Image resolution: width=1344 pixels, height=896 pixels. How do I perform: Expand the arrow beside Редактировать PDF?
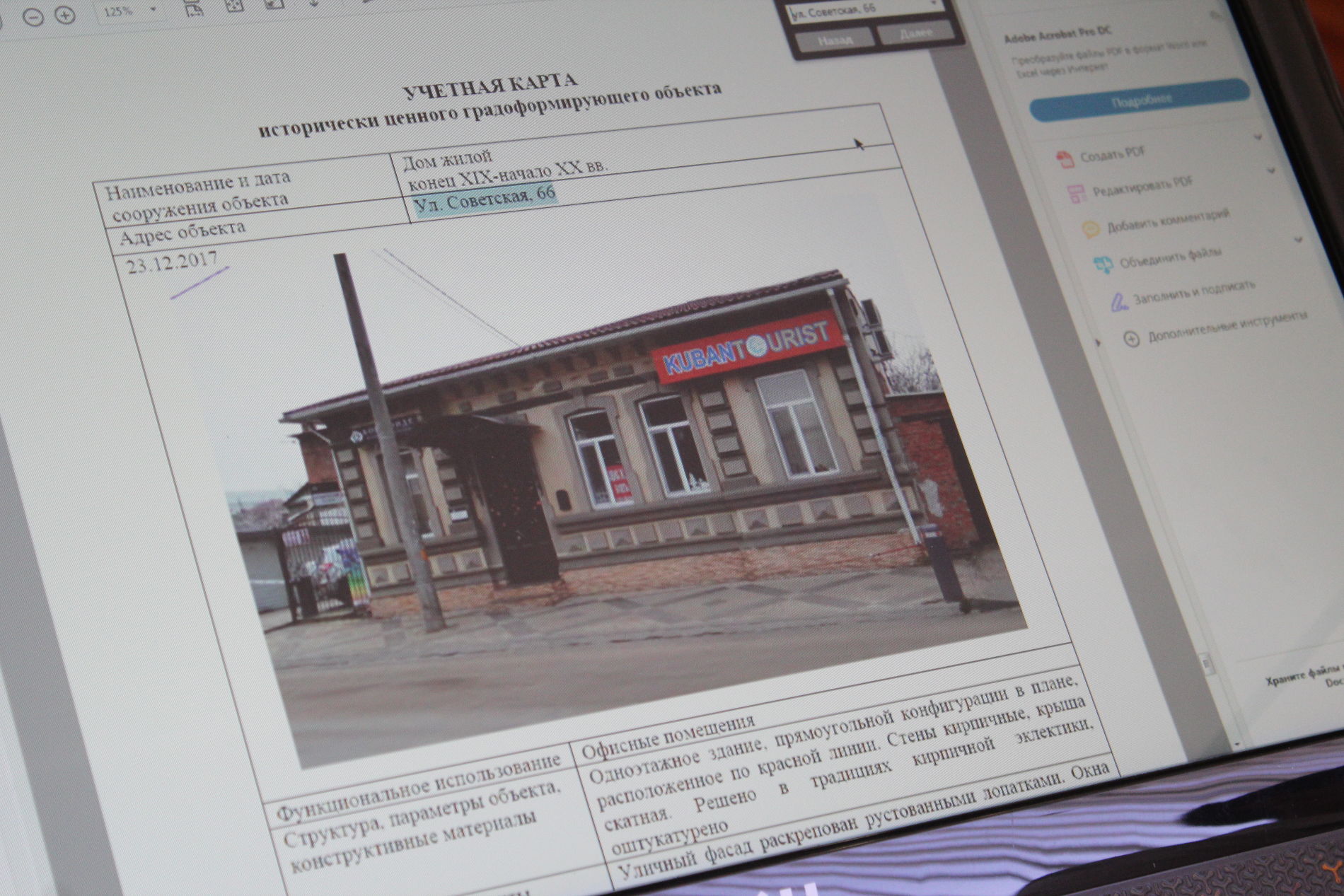point(1271,170)
